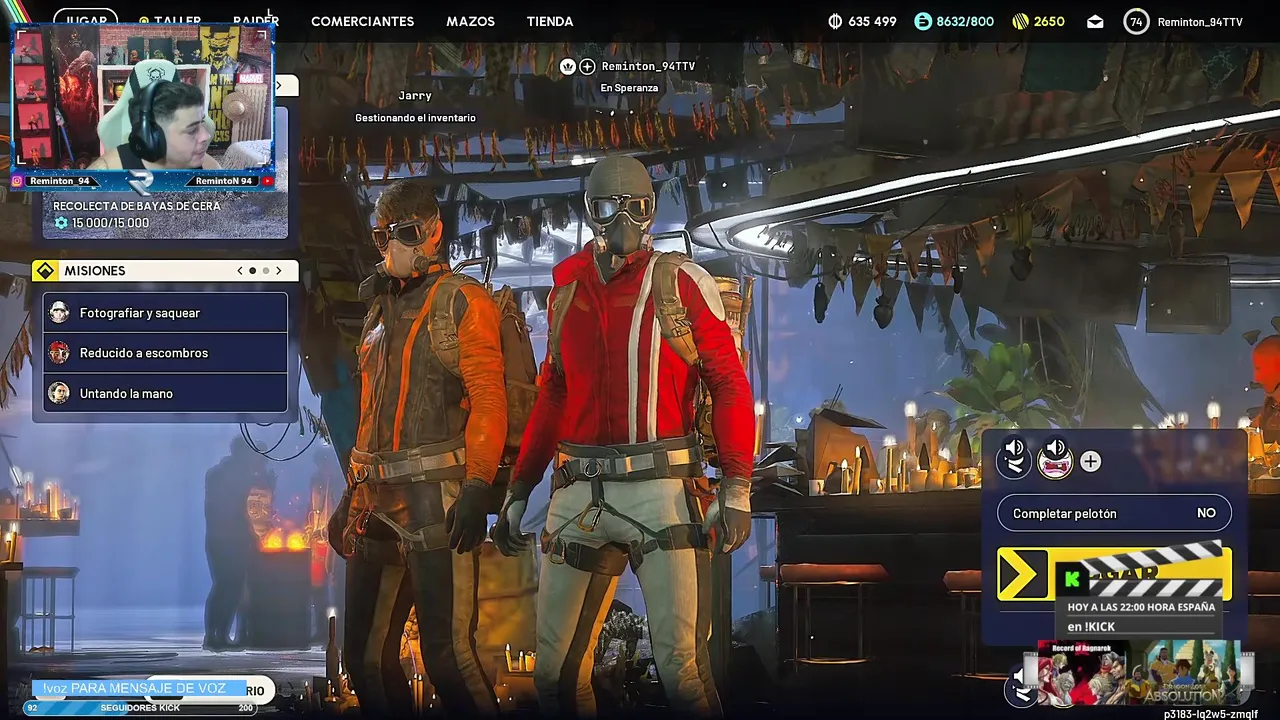Viewport: 1280px width, 720px height.
Task: Go to the previous missions page with the left chevron
Action: click(240, 271)
